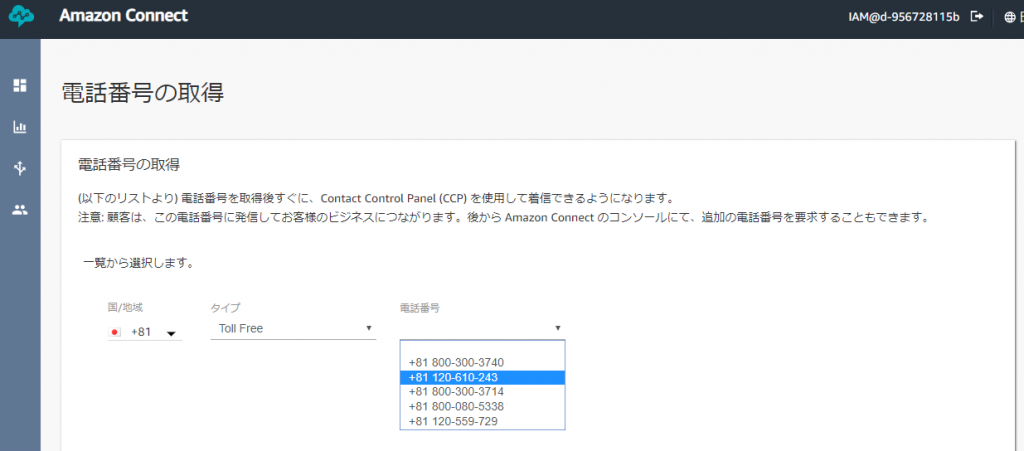Click the 注意 notice line about Amazon Connect console

pos(503,217)
